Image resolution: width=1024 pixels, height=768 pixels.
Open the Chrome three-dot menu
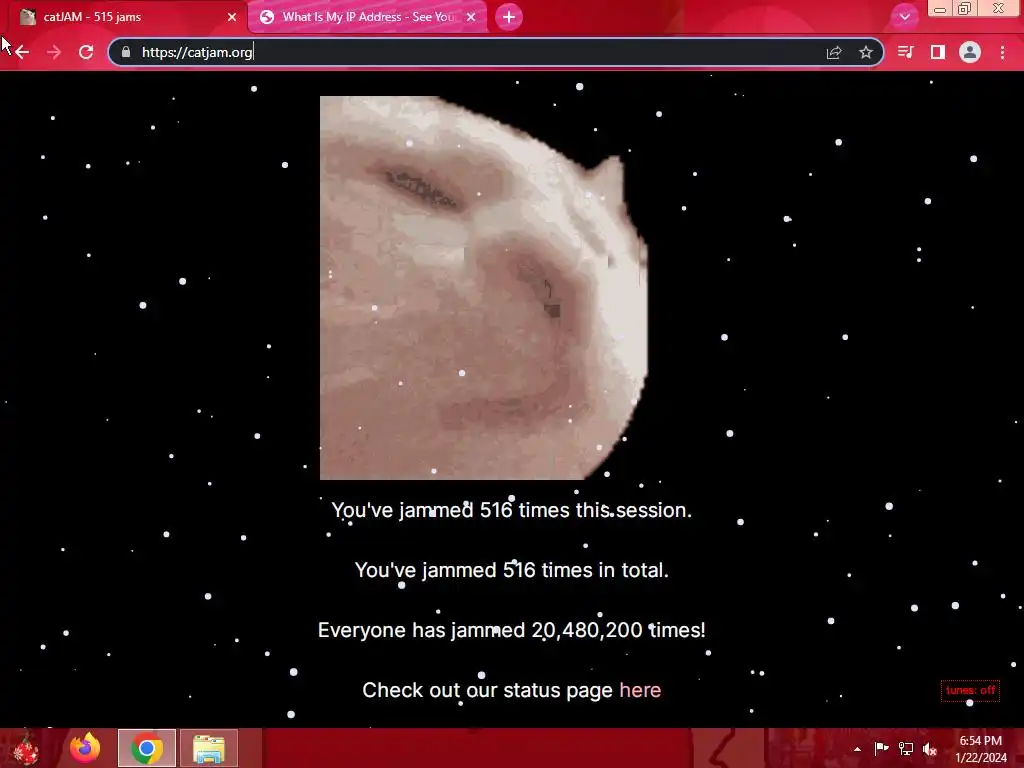[x=1002, y=52]
